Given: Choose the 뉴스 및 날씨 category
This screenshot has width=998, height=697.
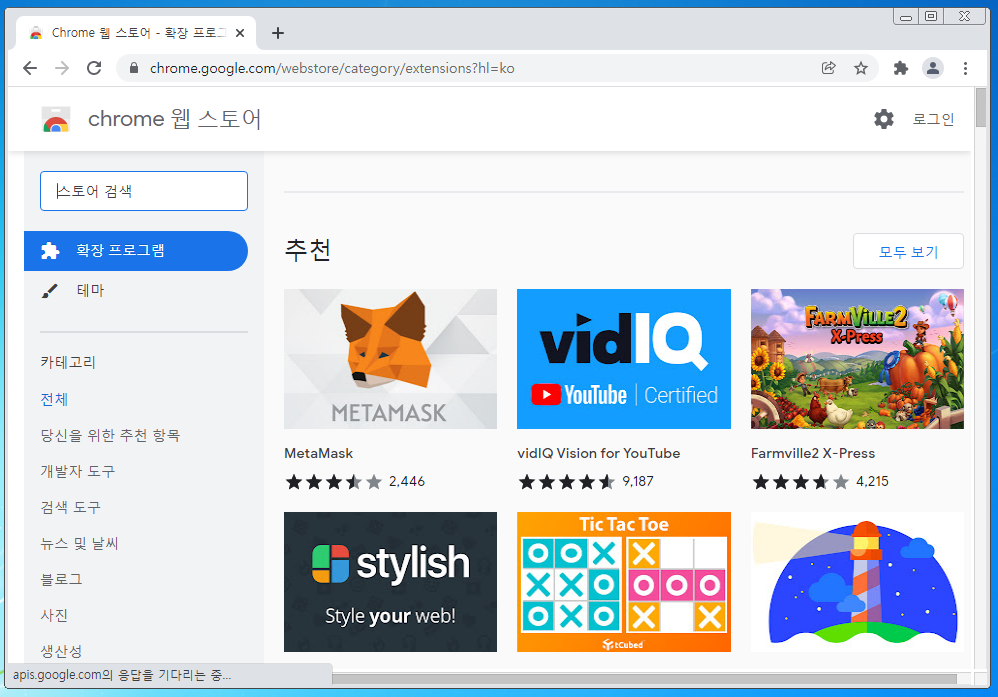Looking at the screenshot, I should click(80, 543).
